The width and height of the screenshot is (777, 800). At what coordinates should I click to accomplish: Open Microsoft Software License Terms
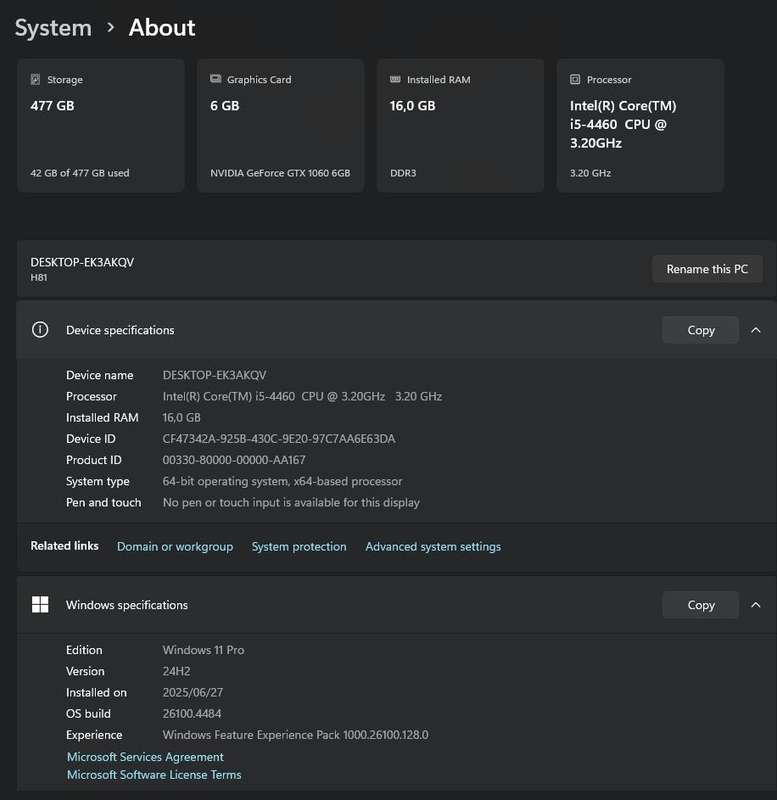pyautogui.click(x=154, y=774)
